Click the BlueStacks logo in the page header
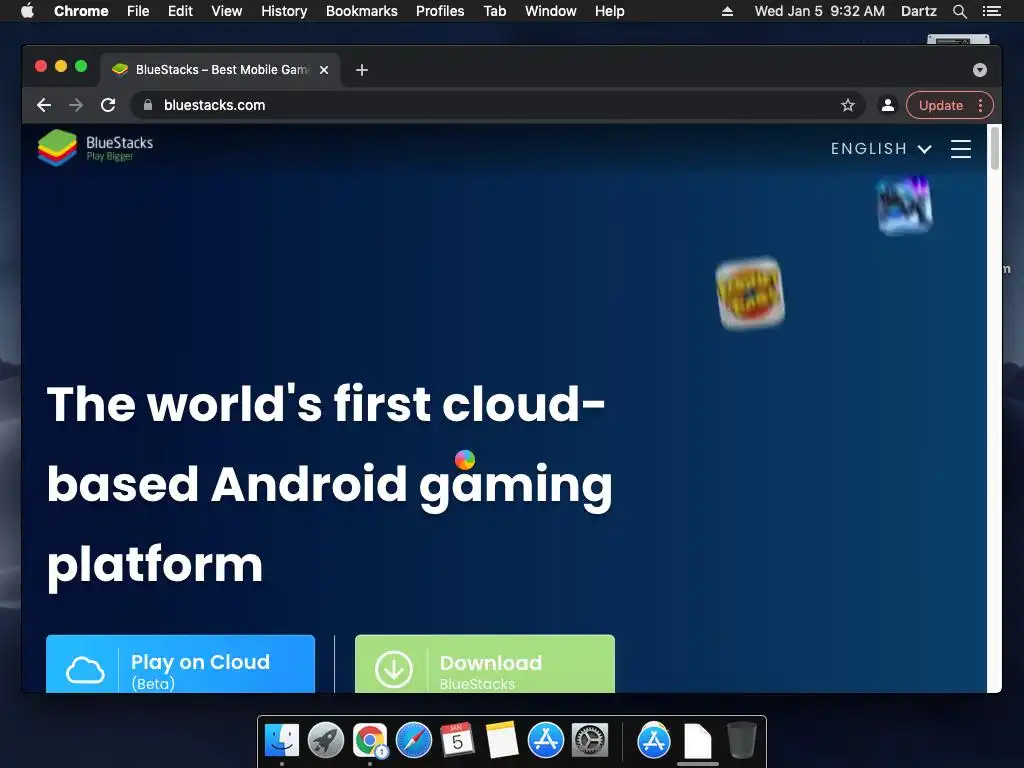Image resolution: width=1024 pixels, height=768 pixels. tap(95, 148)
